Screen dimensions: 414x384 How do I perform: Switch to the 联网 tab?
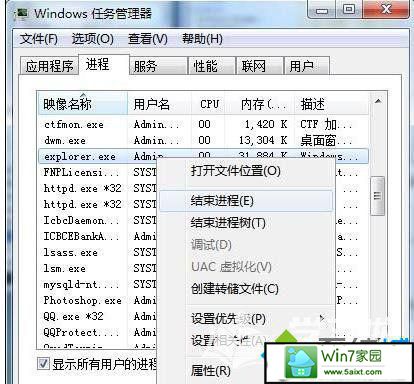(259, 66)
